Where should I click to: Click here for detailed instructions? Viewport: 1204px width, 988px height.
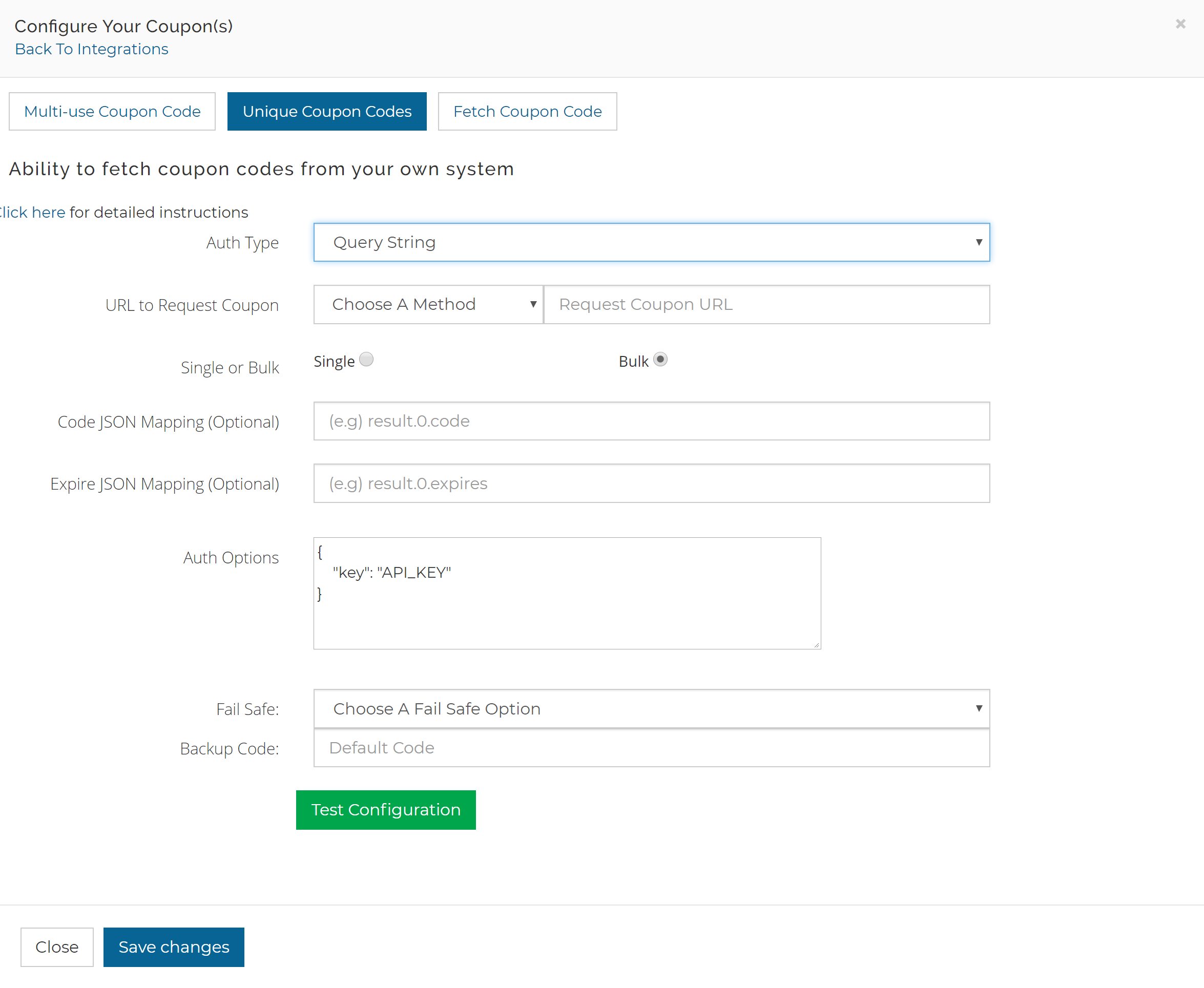pos(32,212)
